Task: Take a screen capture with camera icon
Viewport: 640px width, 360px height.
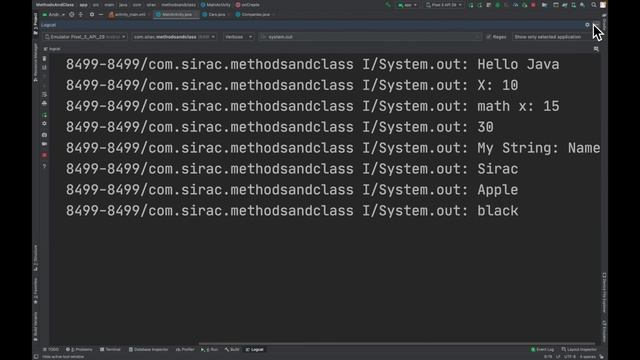Action: click(x=44, y=135)
